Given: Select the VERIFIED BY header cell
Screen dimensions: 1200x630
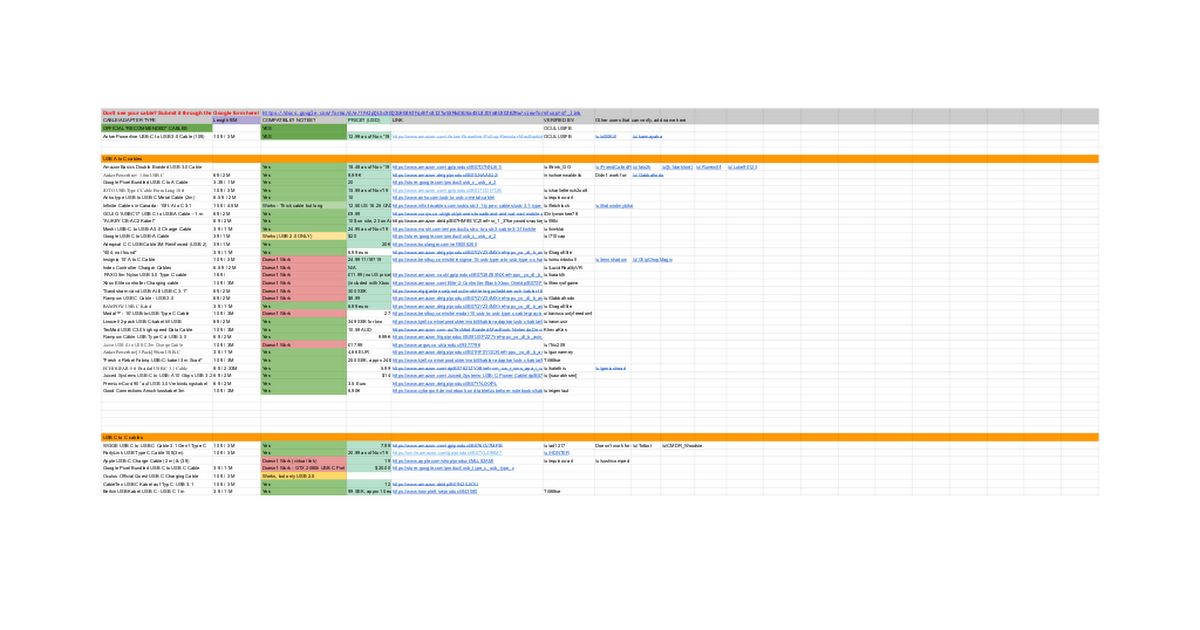Looking at the screenshot, I should pos(567,120).
